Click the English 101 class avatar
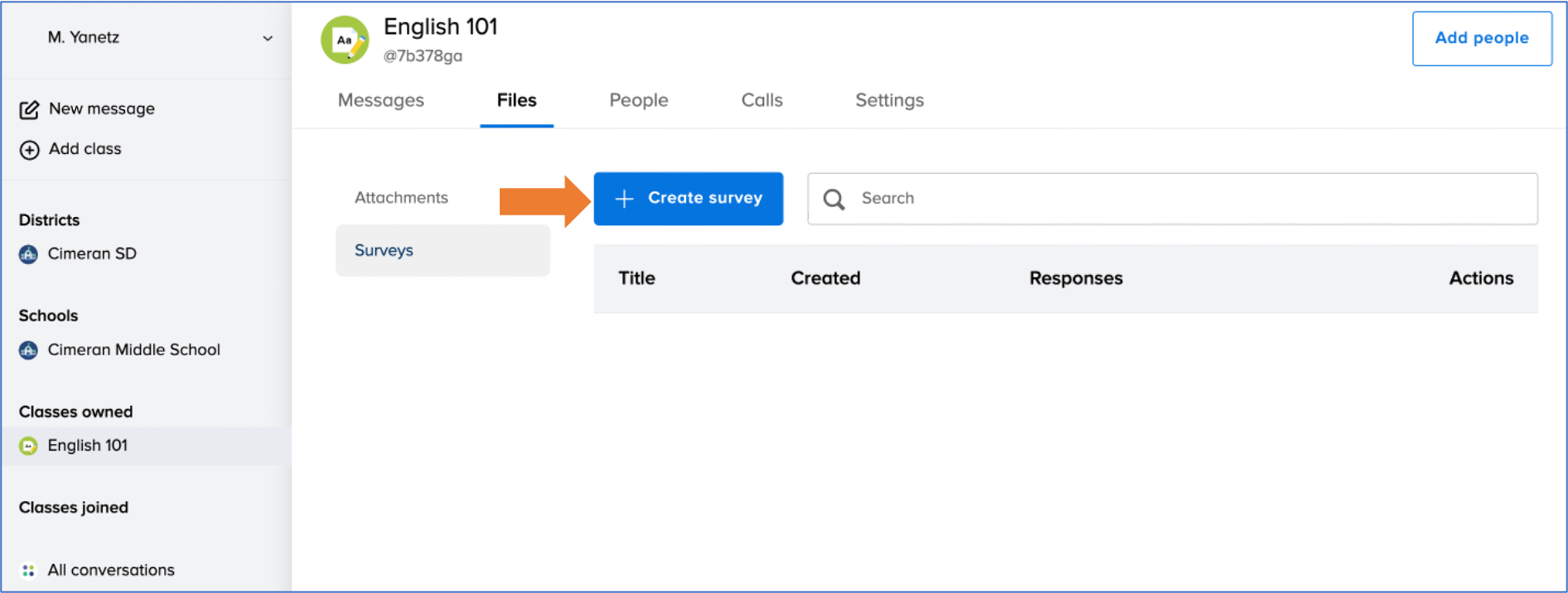 (x=345, y=40)
